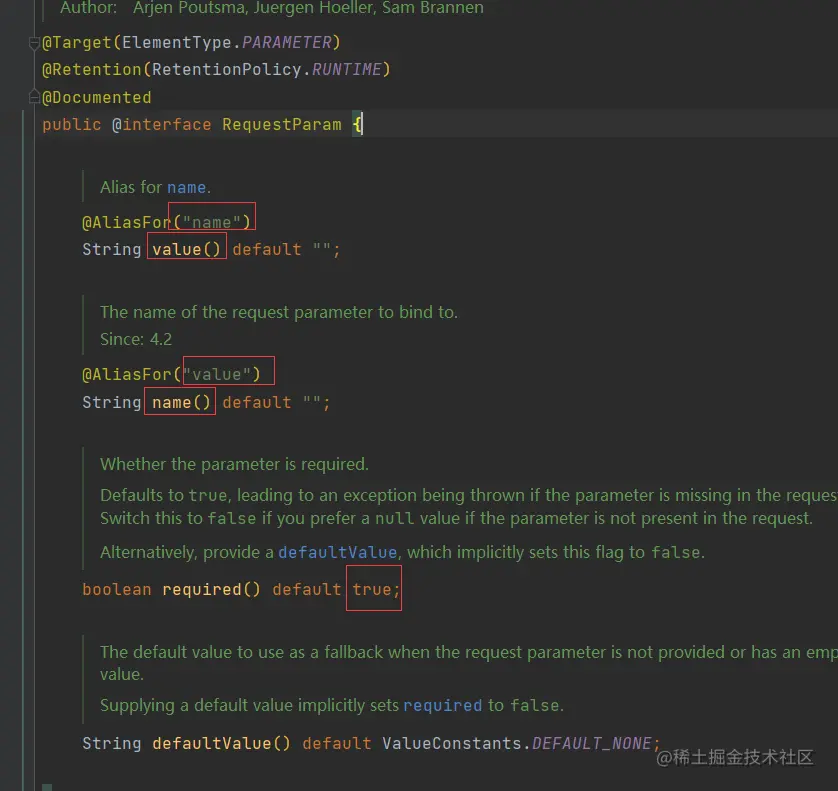Follow the 'required' link in defaultValue docs

[x=443, y=705]
